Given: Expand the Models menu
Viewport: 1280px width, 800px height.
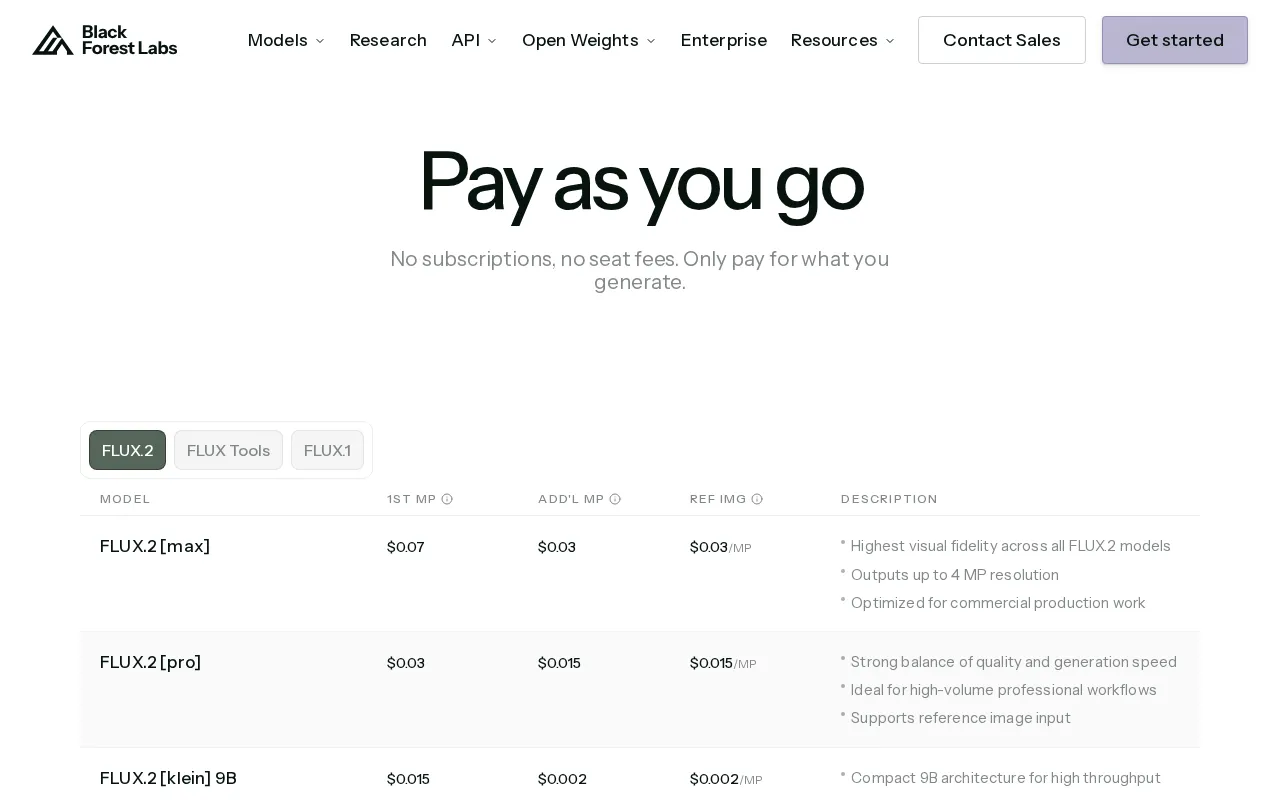Looking at the screenshot, I should pyautogui.click(x=286, y=40).
